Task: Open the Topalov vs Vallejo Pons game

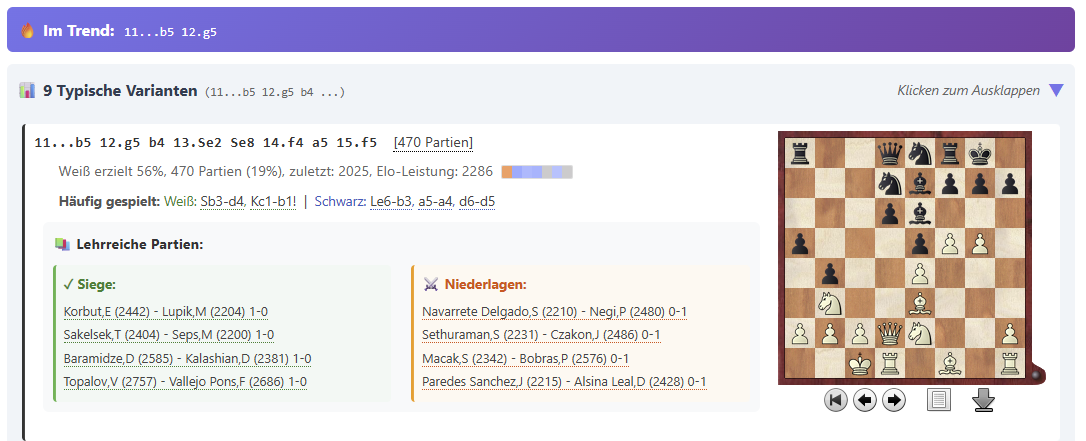Action: point(185,381)
